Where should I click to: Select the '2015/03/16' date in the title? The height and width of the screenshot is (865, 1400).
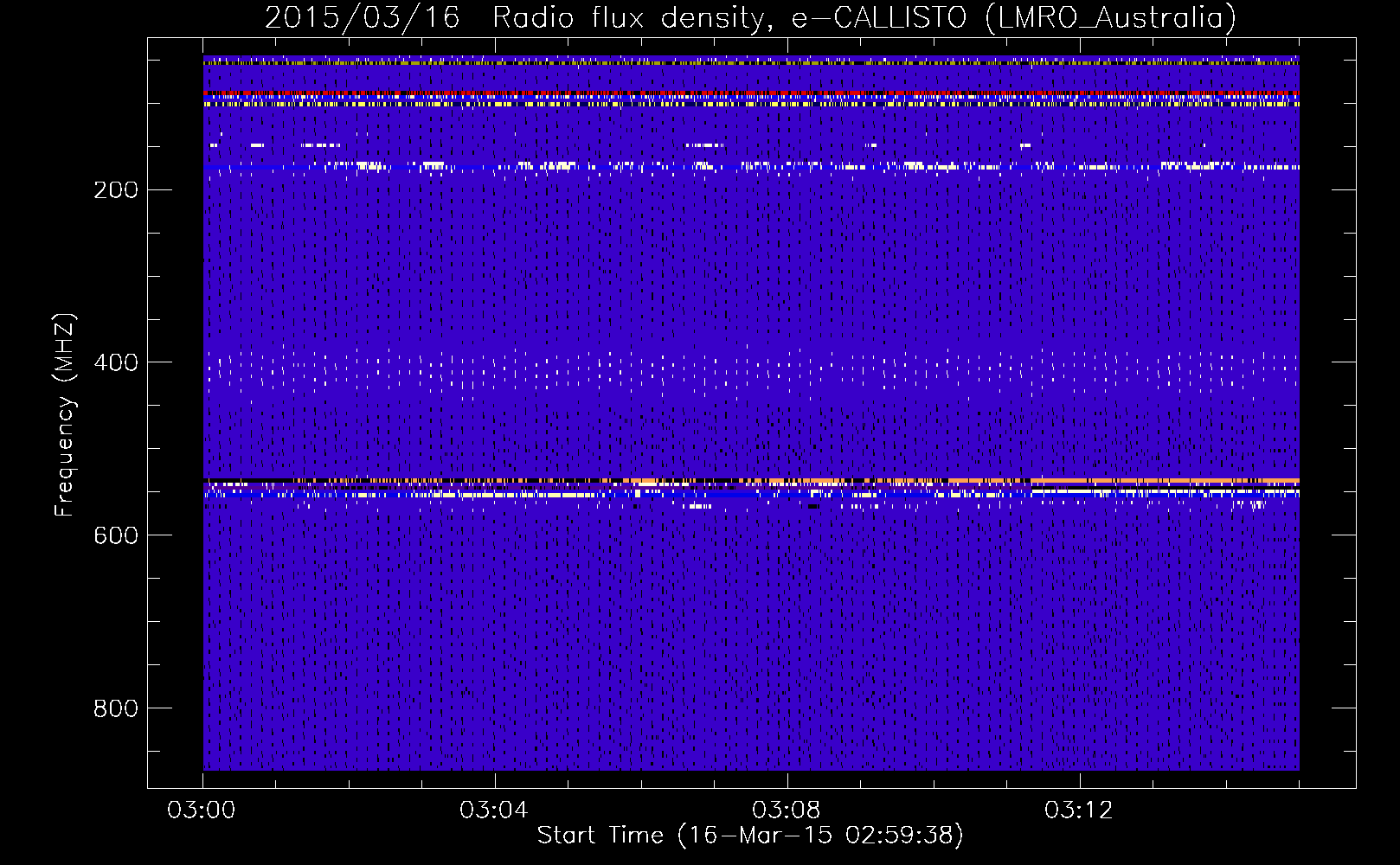(363, 17)
